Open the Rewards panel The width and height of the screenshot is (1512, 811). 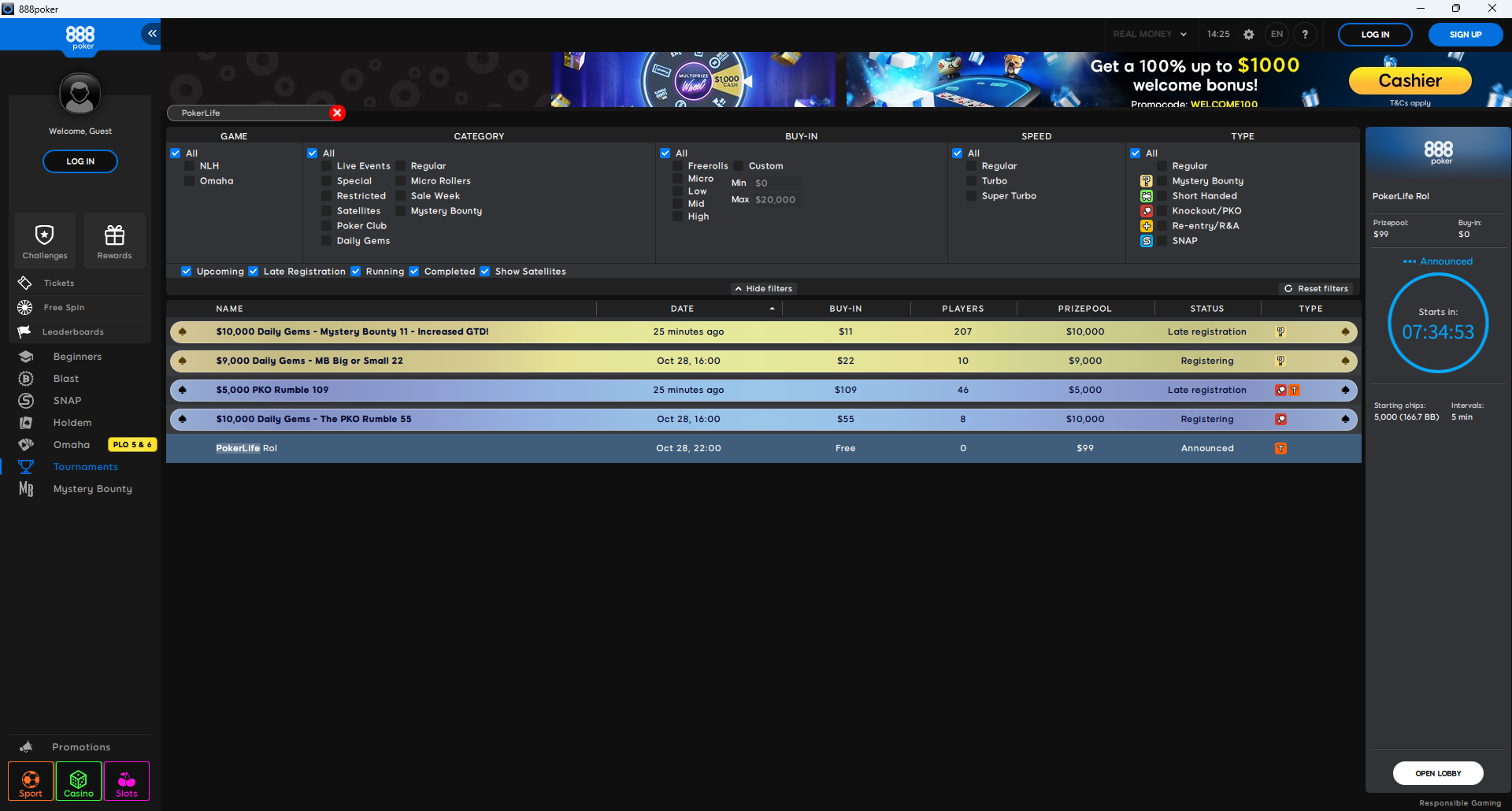point(114,240)
